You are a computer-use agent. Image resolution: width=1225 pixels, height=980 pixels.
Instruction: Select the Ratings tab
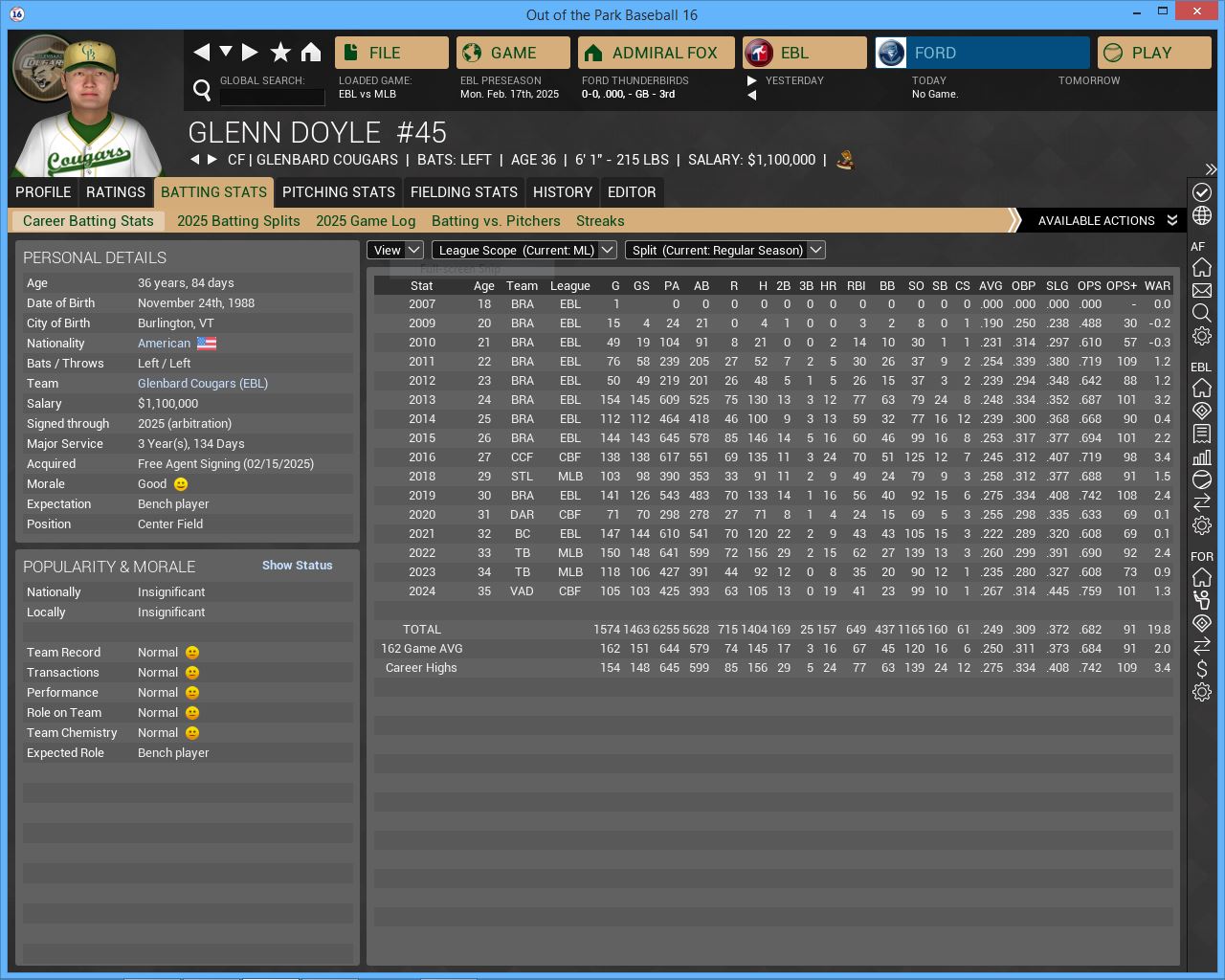click(115, 192)
